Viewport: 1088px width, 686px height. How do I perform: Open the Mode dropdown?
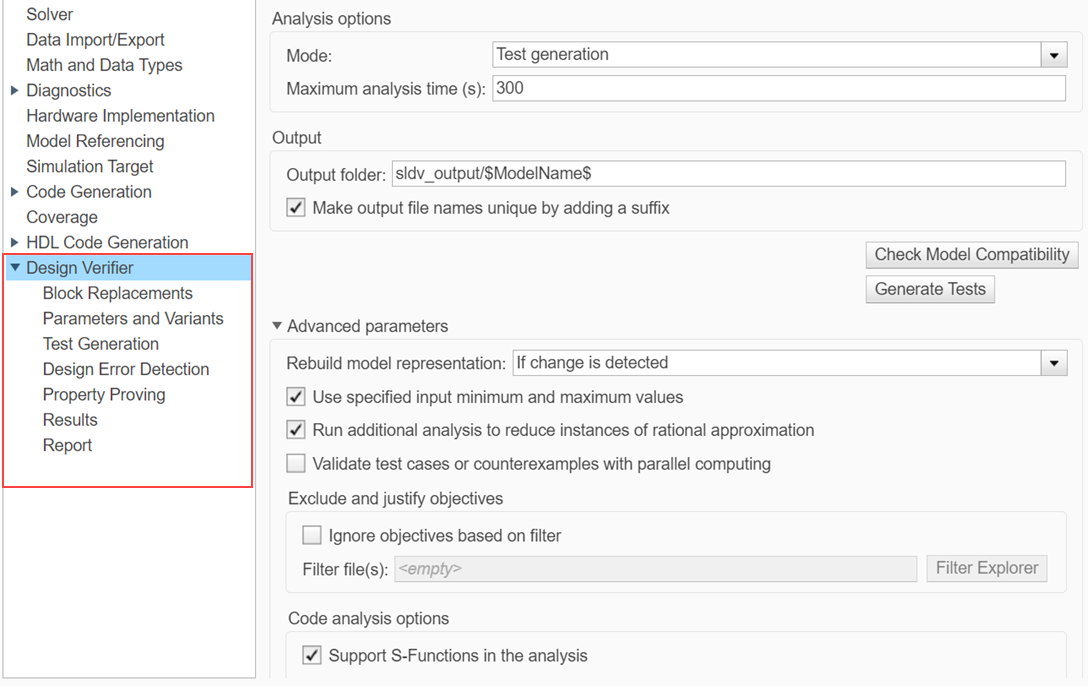click(x=1053, y=54)
